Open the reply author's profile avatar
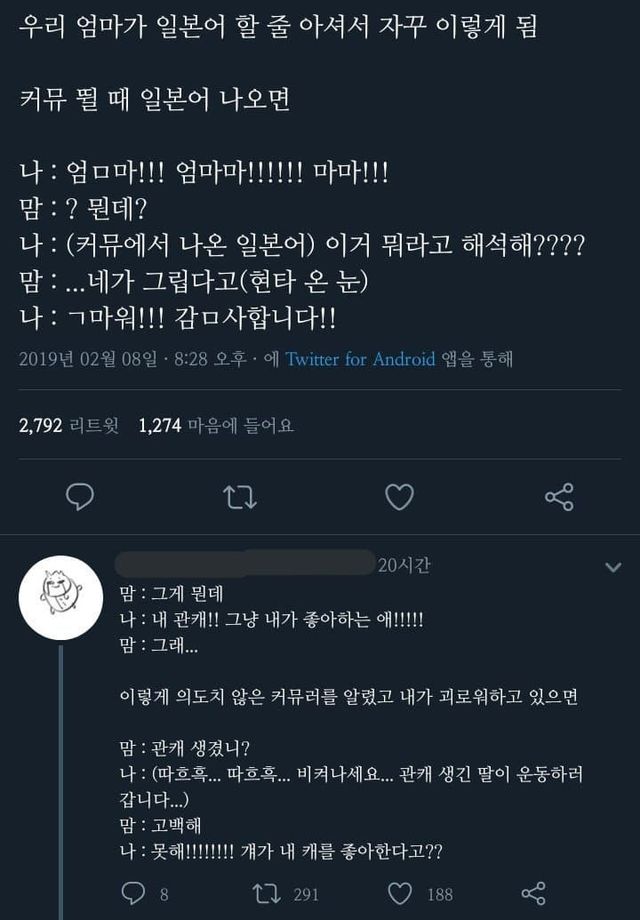Image resolution: width=640 pixels, height=920 pixels. tap(61, 598)
